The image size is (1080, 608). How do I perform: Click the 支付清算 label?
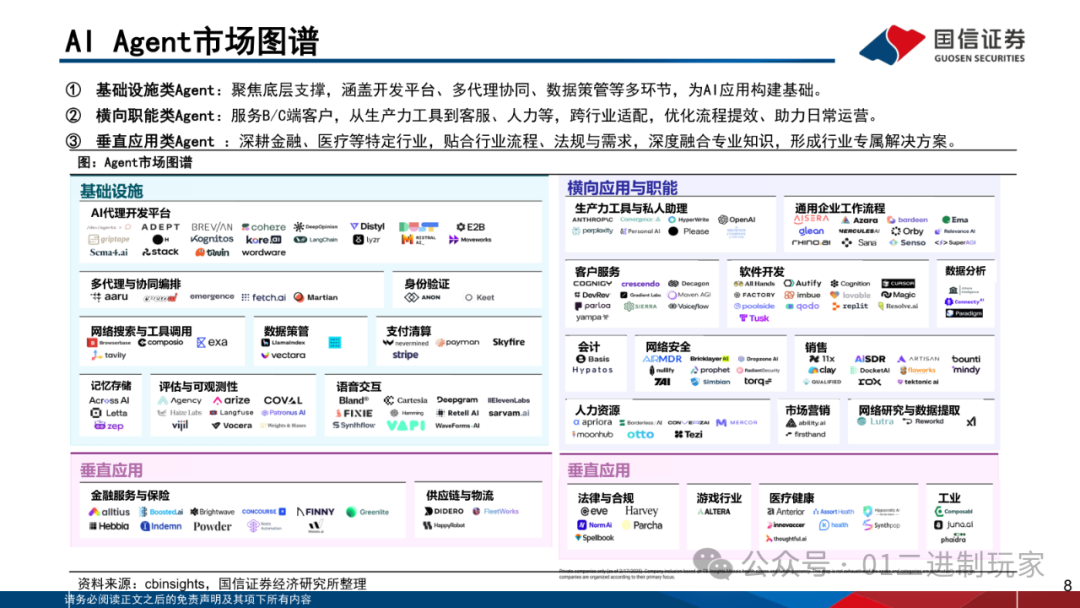click(x=408, y=331)
